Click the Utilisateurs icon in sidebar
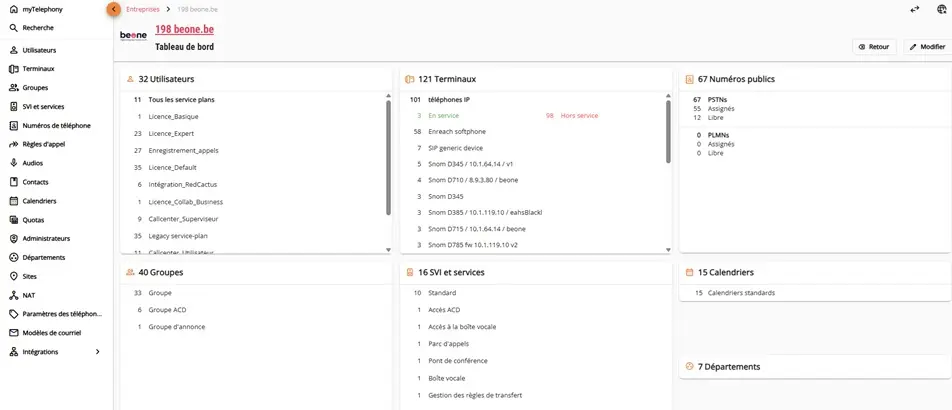952x410 pixels. coord(13,49)
